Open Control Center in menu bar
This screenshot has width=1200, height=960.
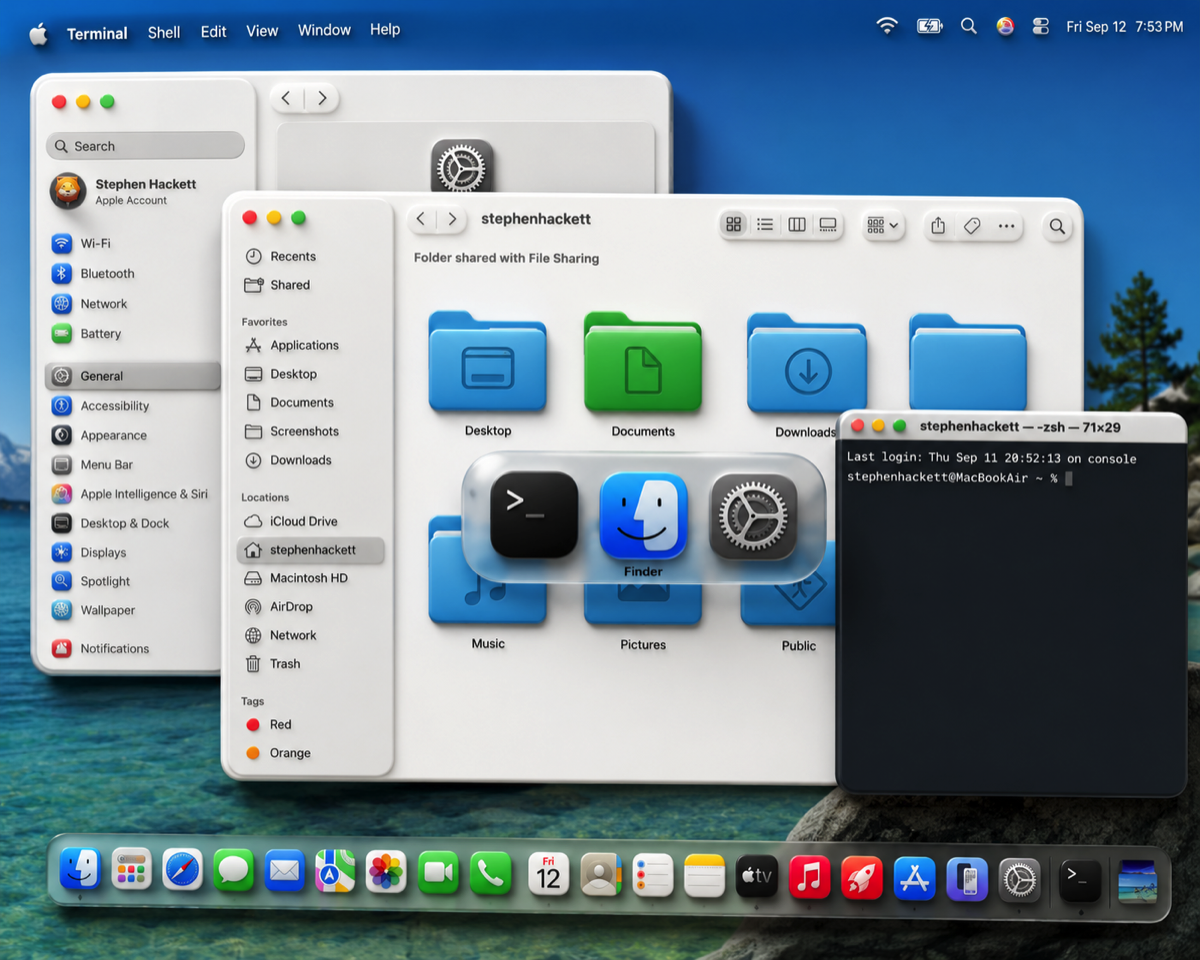coord(1040,27)
